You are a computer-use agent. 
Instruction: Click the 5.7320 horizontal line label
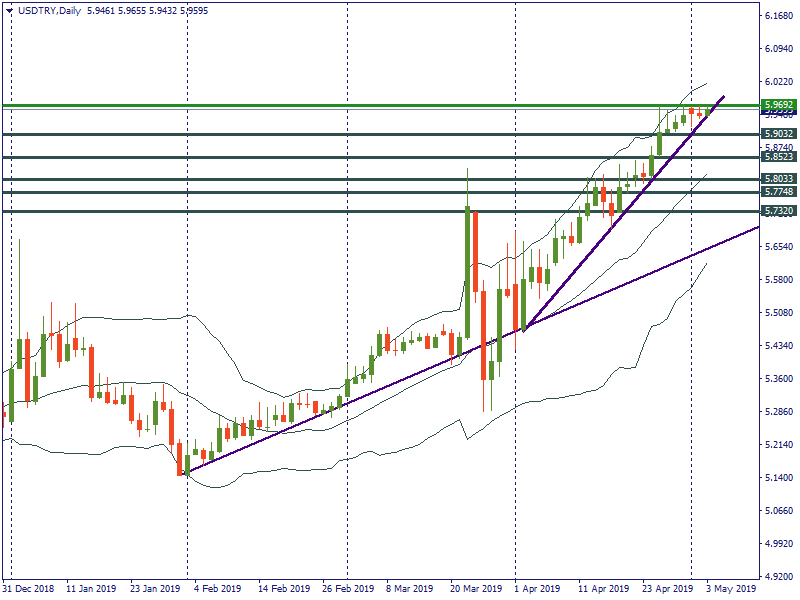click(778, 211)
